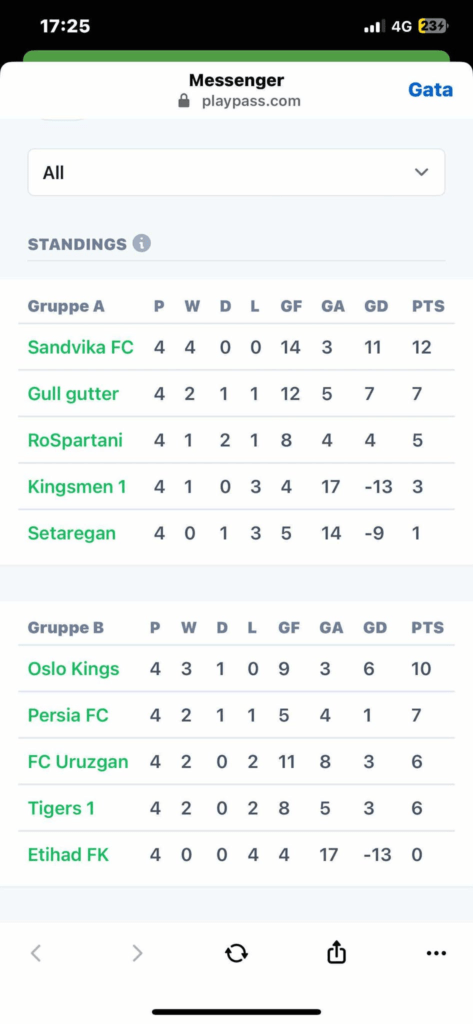Select Persia FC in Gruppe B
The width and height of the screenshot is (473, 1024).
tap(68, 715)
